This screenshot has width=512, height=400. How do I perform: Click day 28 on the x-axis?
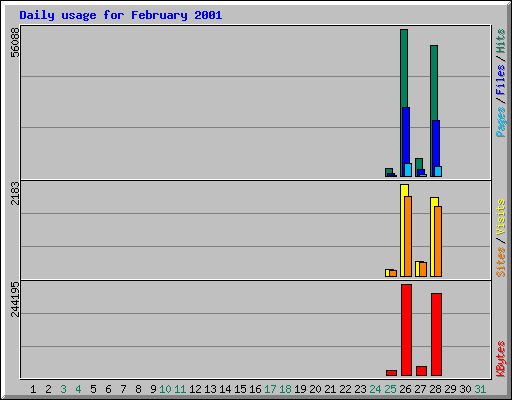coord(435,389)
